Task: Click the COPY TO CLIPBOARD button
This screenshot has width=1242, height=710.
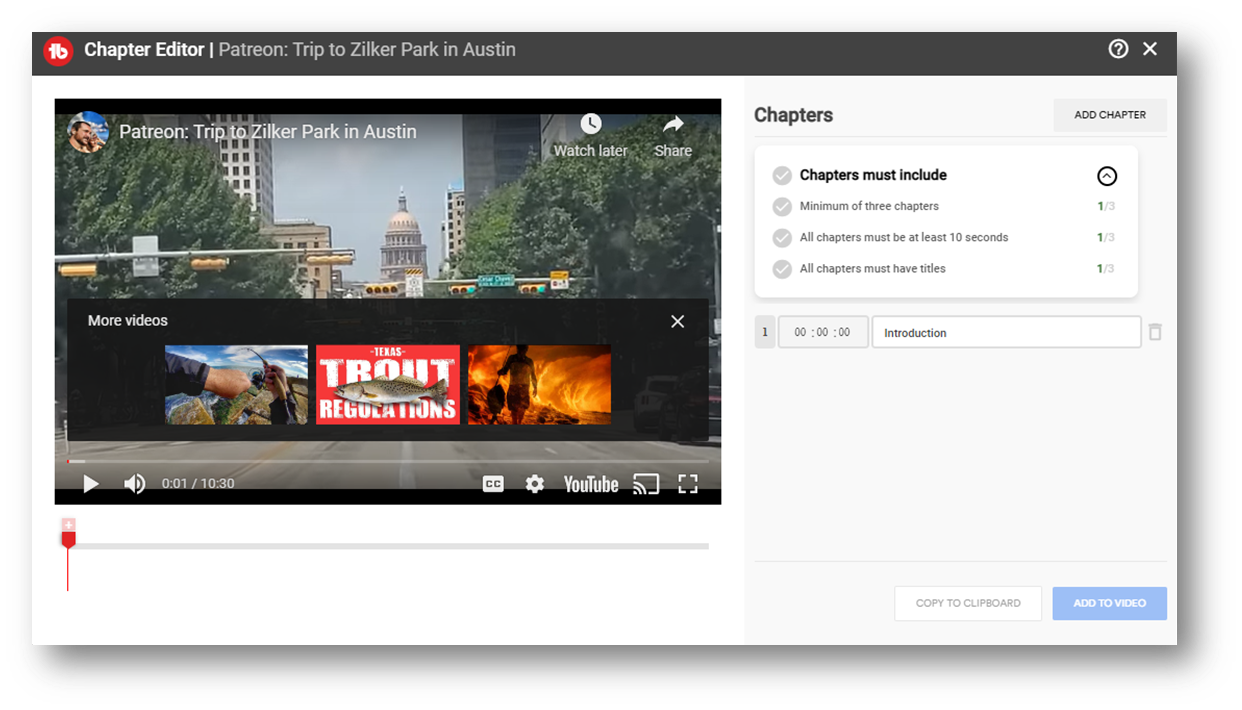Action: (968, 603)
